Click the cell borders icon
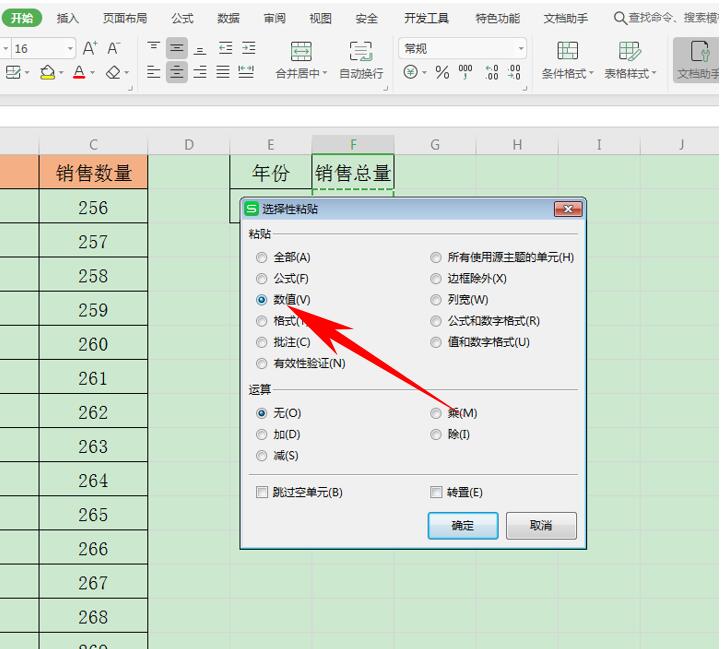 pyautogui.click(x=13, y=72)
